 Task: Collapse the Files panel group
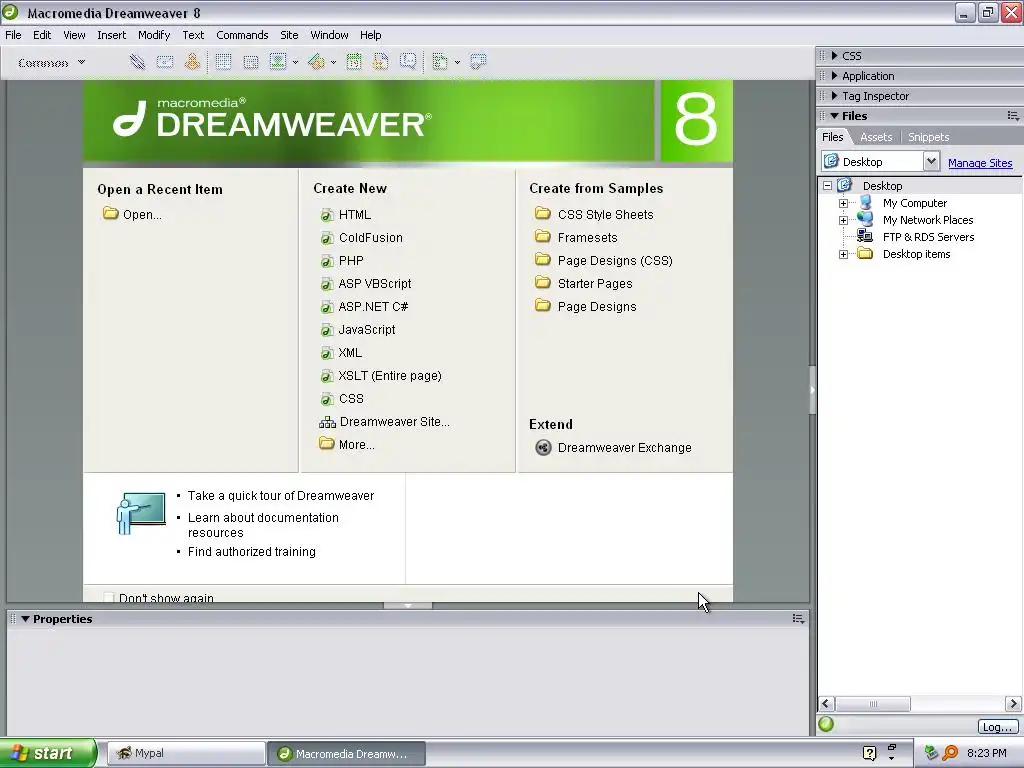coord(834,116)
